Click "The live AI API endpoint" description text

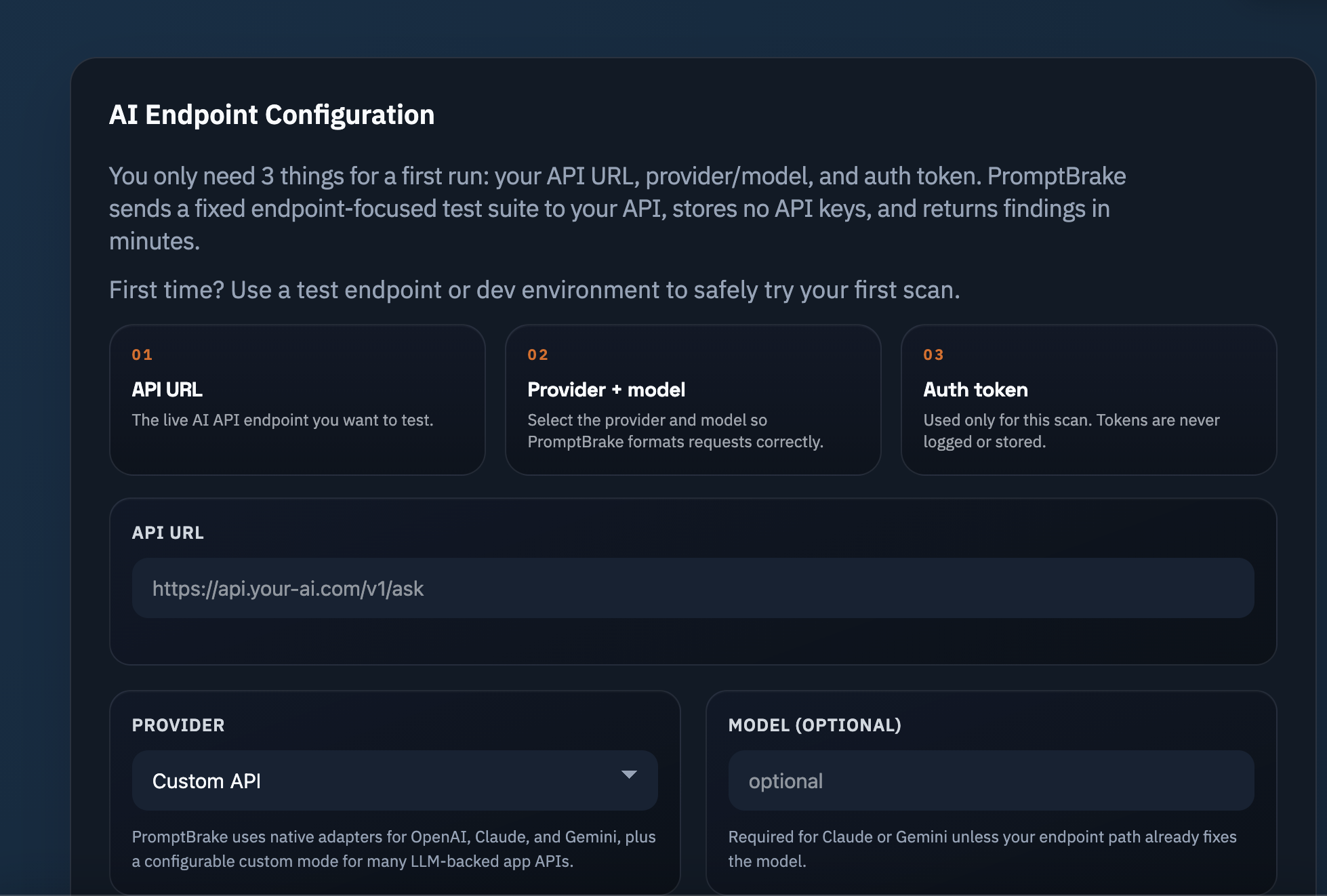tap(283, 420)
